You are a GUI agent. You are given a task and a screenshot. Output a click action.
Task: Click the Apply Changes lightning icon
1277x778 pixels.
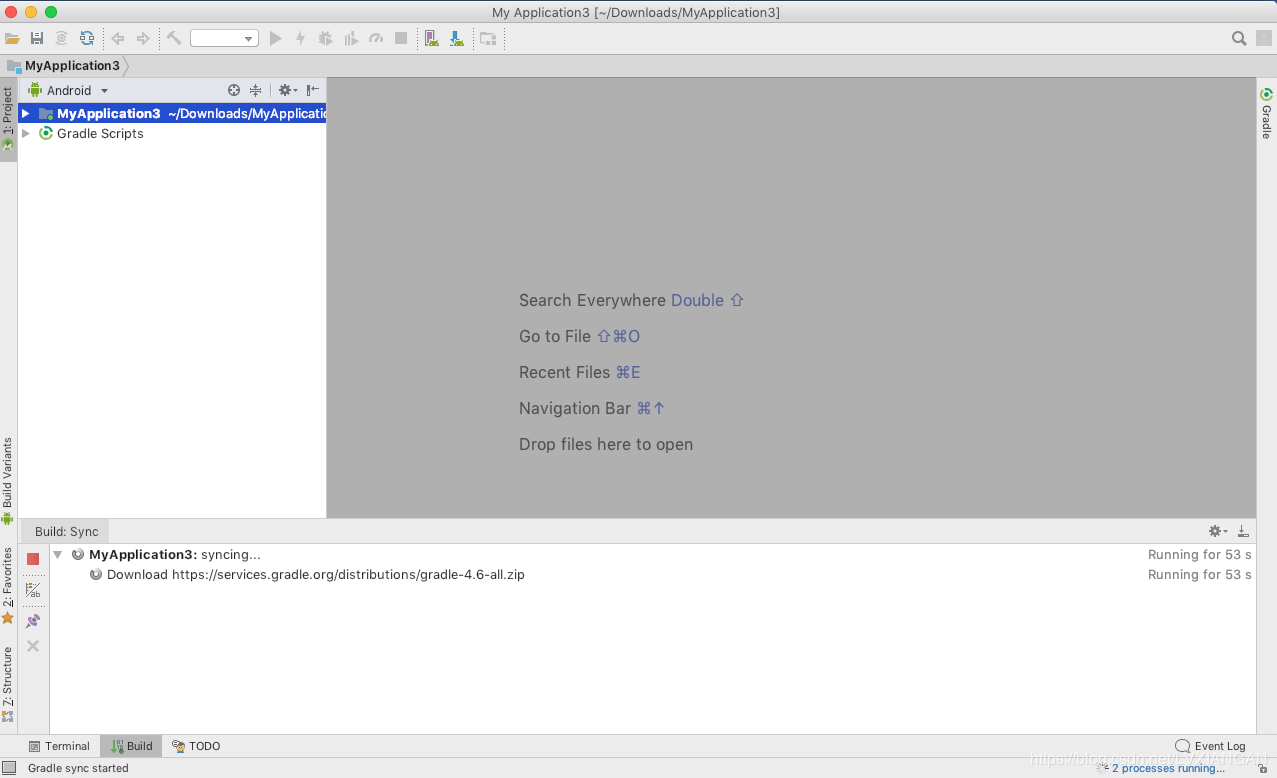click(x=300, y=38)
